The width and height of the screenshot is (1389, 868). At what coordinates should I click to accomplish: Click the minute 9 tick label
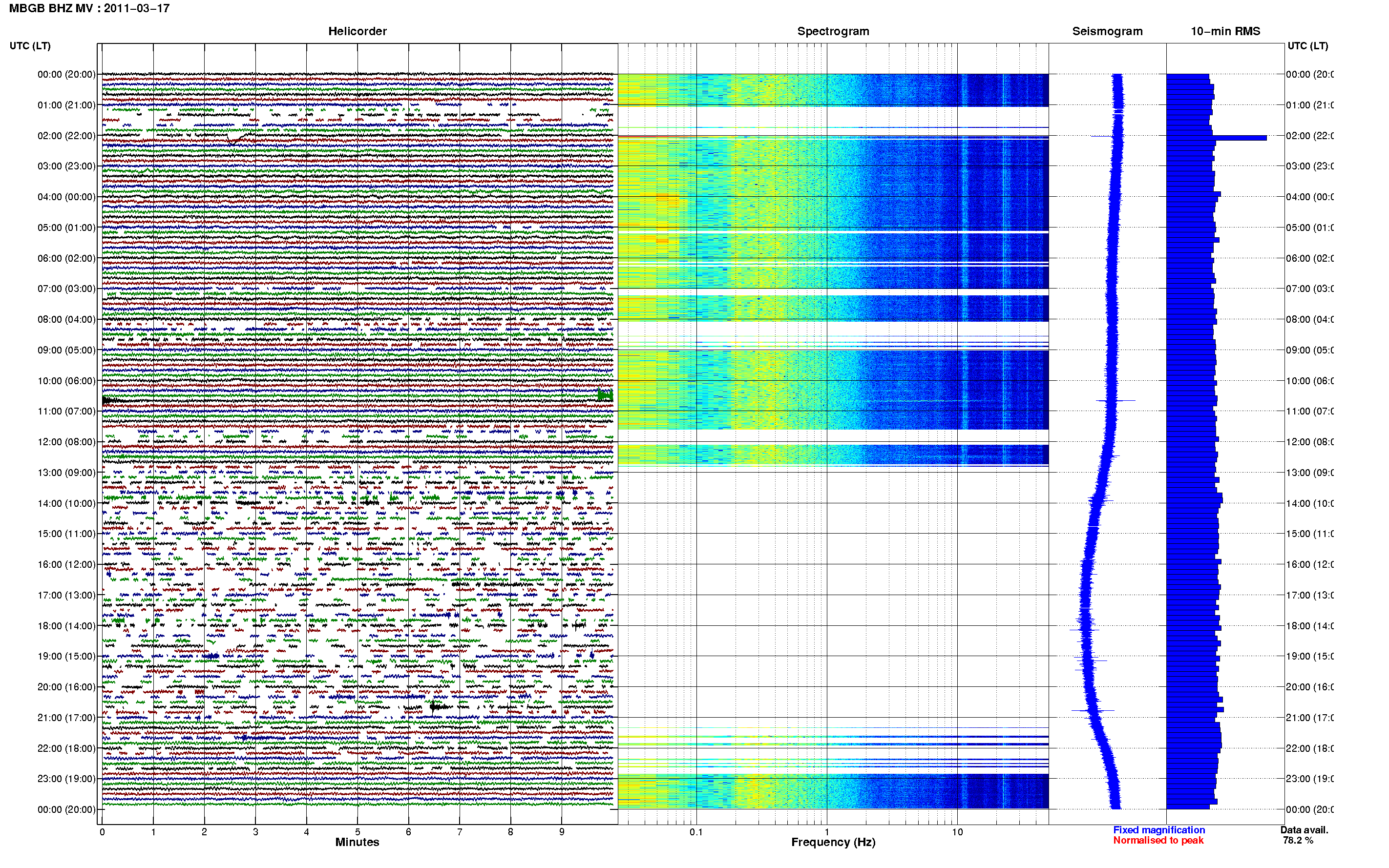click(x=562, y=832)
